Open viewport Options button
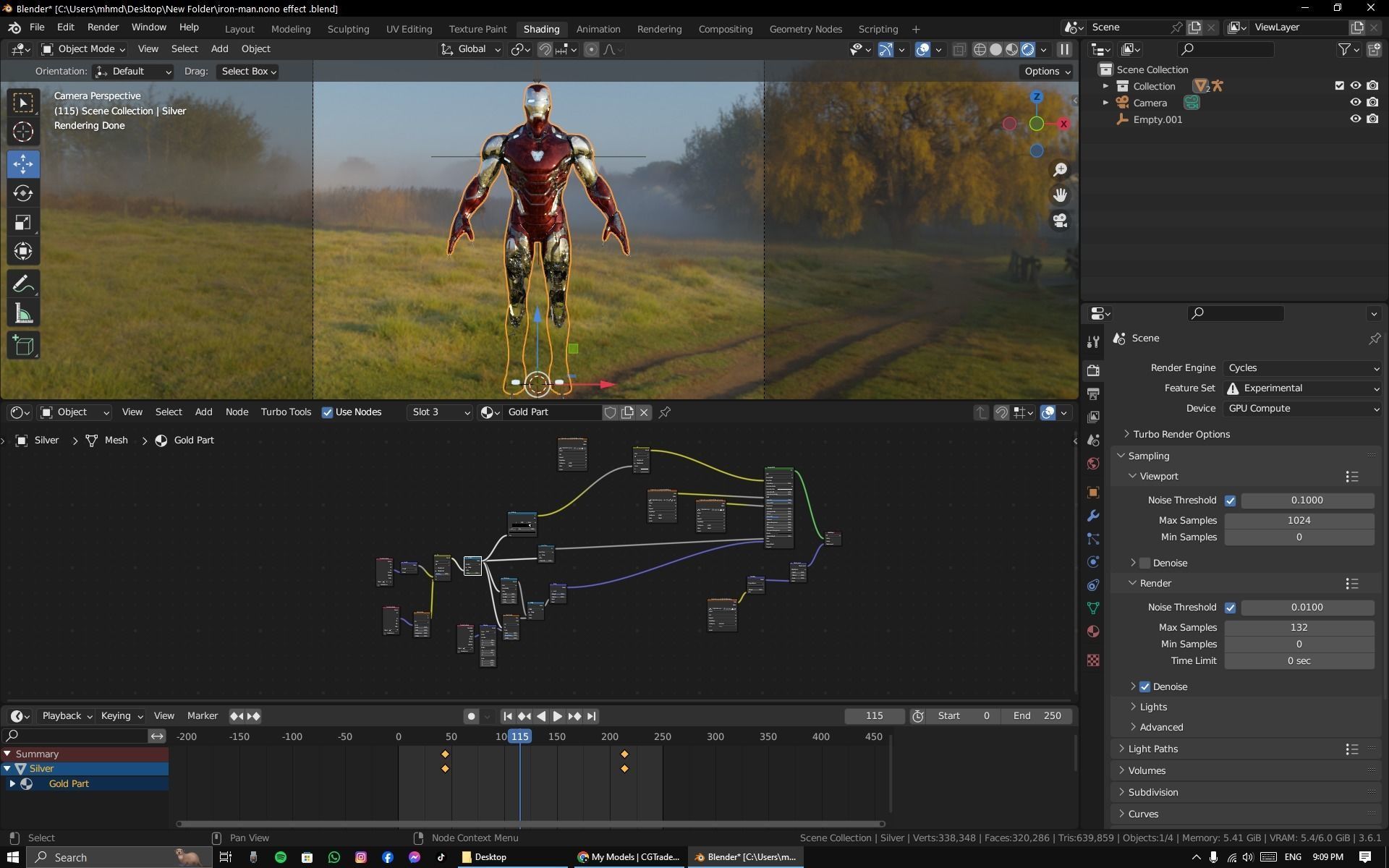The image size is (1389, 868). click(1048, 72)
